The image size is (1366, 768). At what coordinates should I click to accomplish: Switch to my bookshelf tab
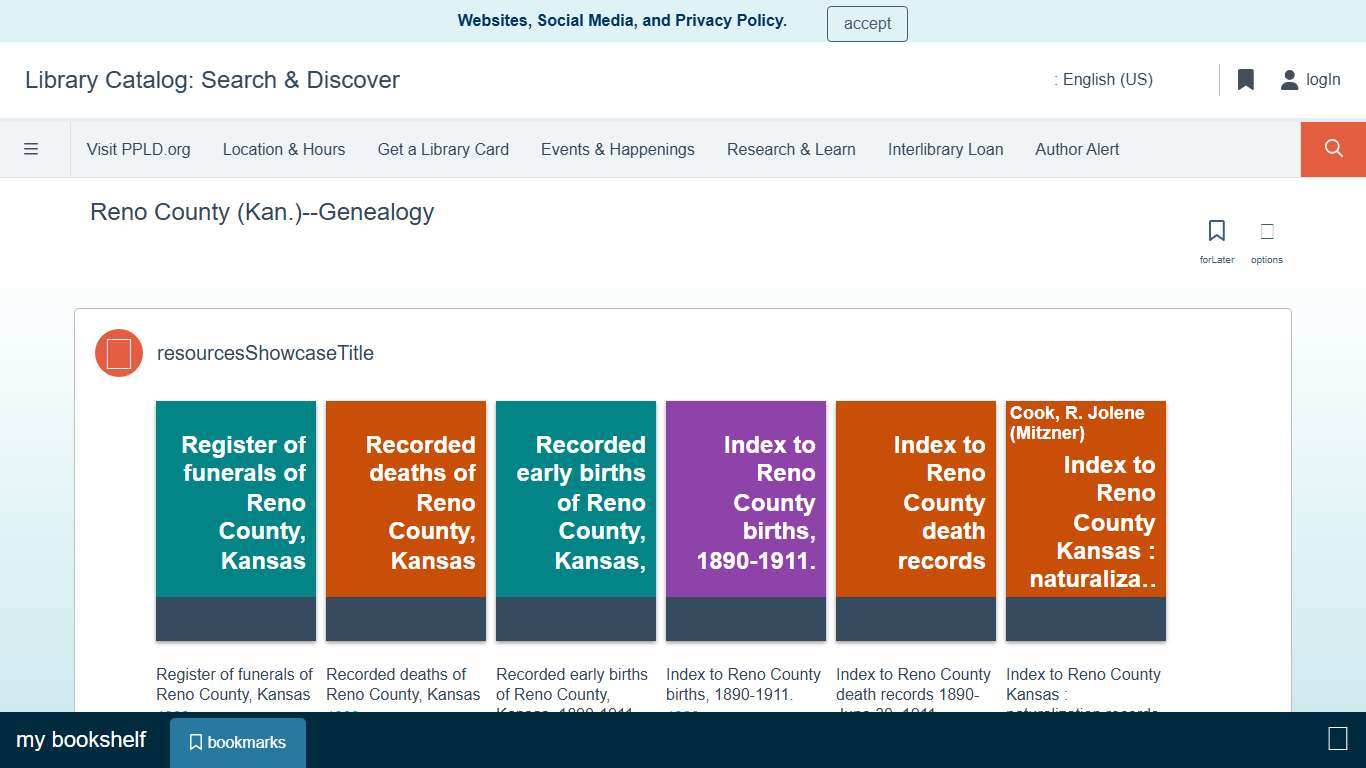[81, 739]
